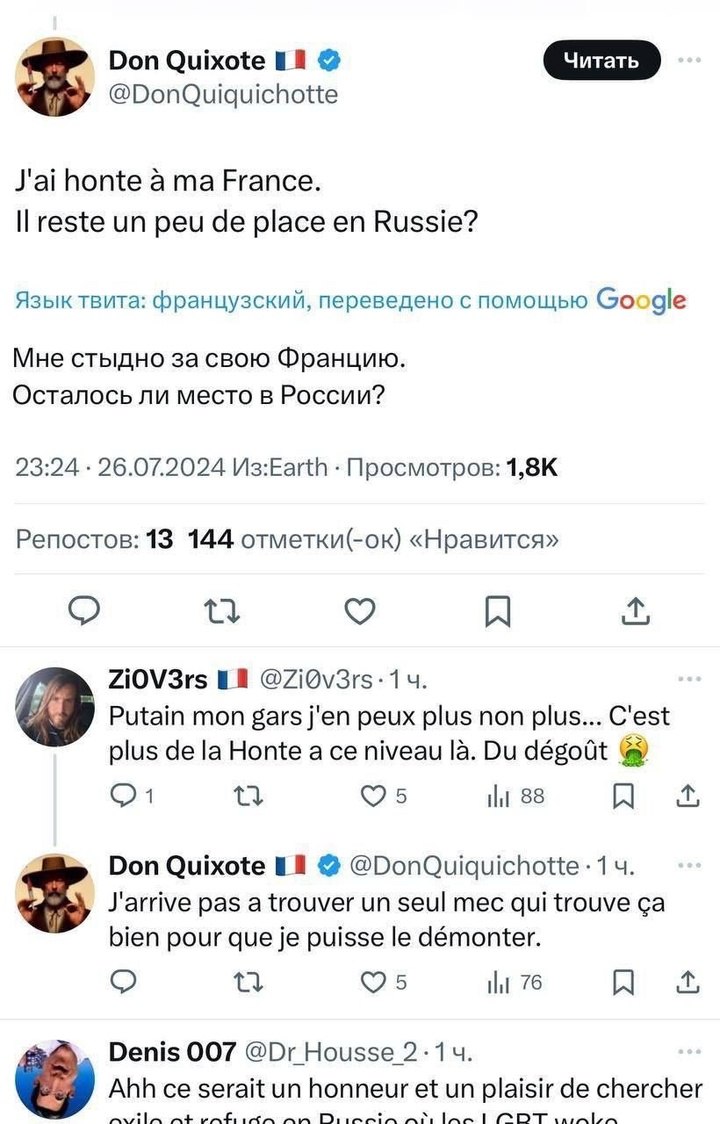The height and width of the screenshot is (1124, 720).
Task: Share Don Quixote's reply tweet
Action: click(x=688, y=983)
